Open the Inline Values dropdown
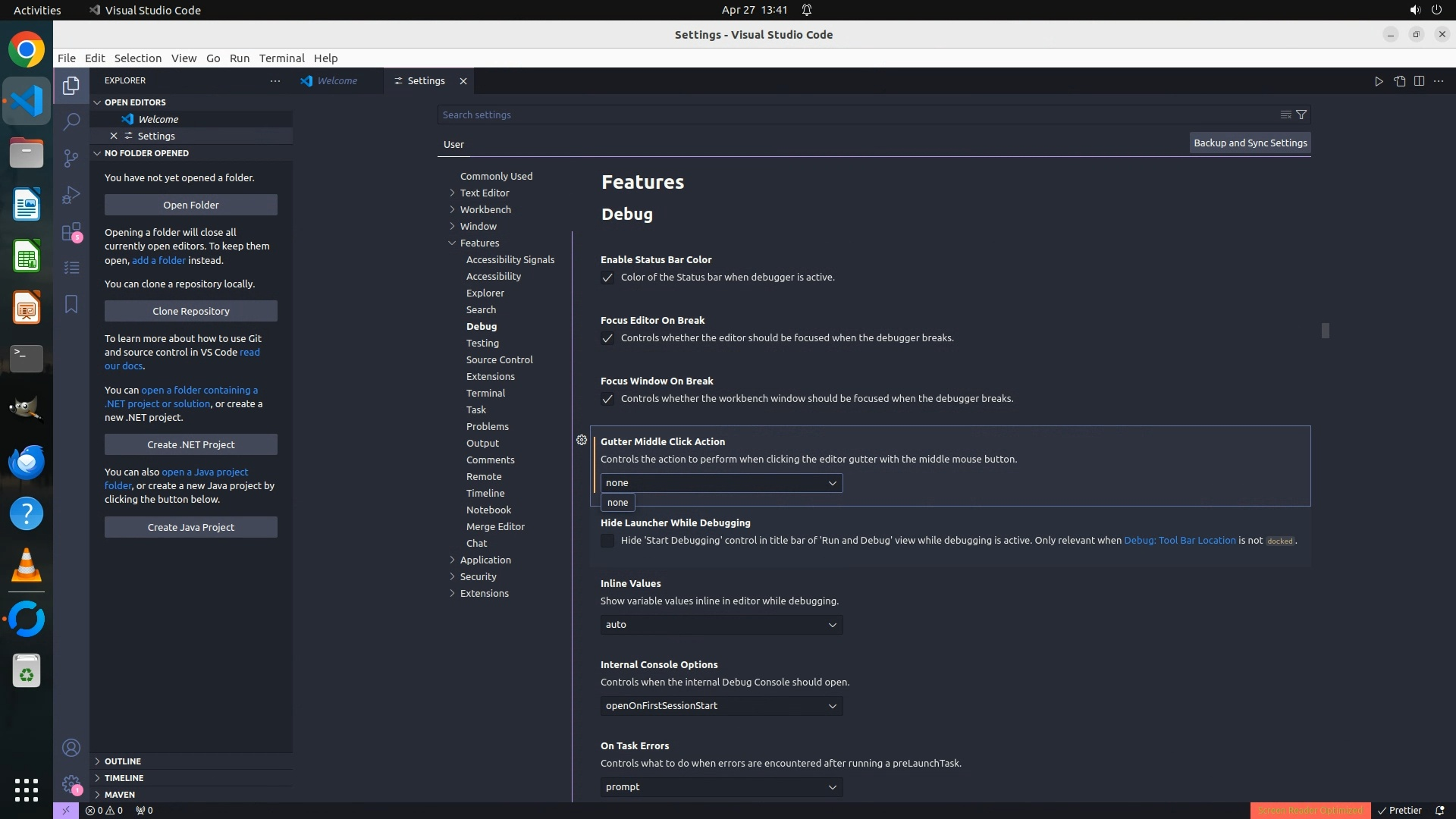The width and height of the screenshot is (1456, 819). 721,625
